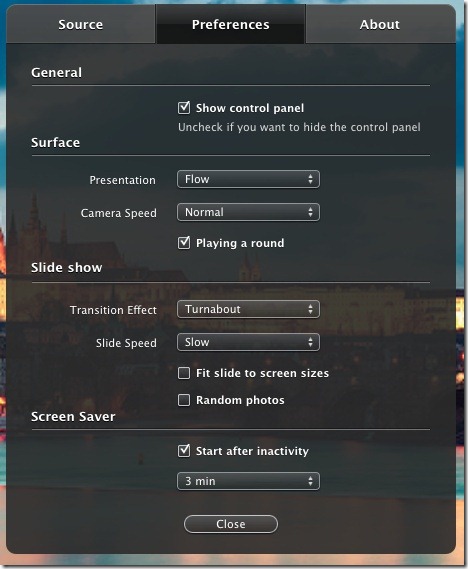This screenshot has height=569, width=468.
Task: Check the Random photos option
Action: coord(184,400)
